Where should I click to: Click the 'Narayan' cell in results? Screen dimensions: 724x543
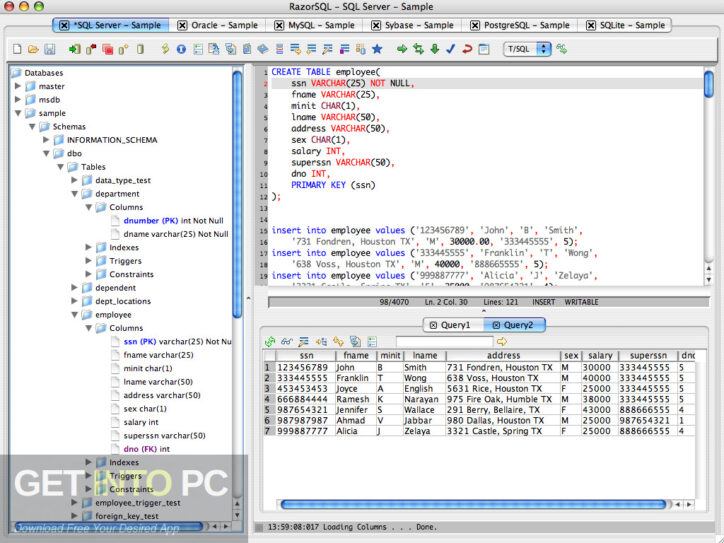tap(425, 399)
